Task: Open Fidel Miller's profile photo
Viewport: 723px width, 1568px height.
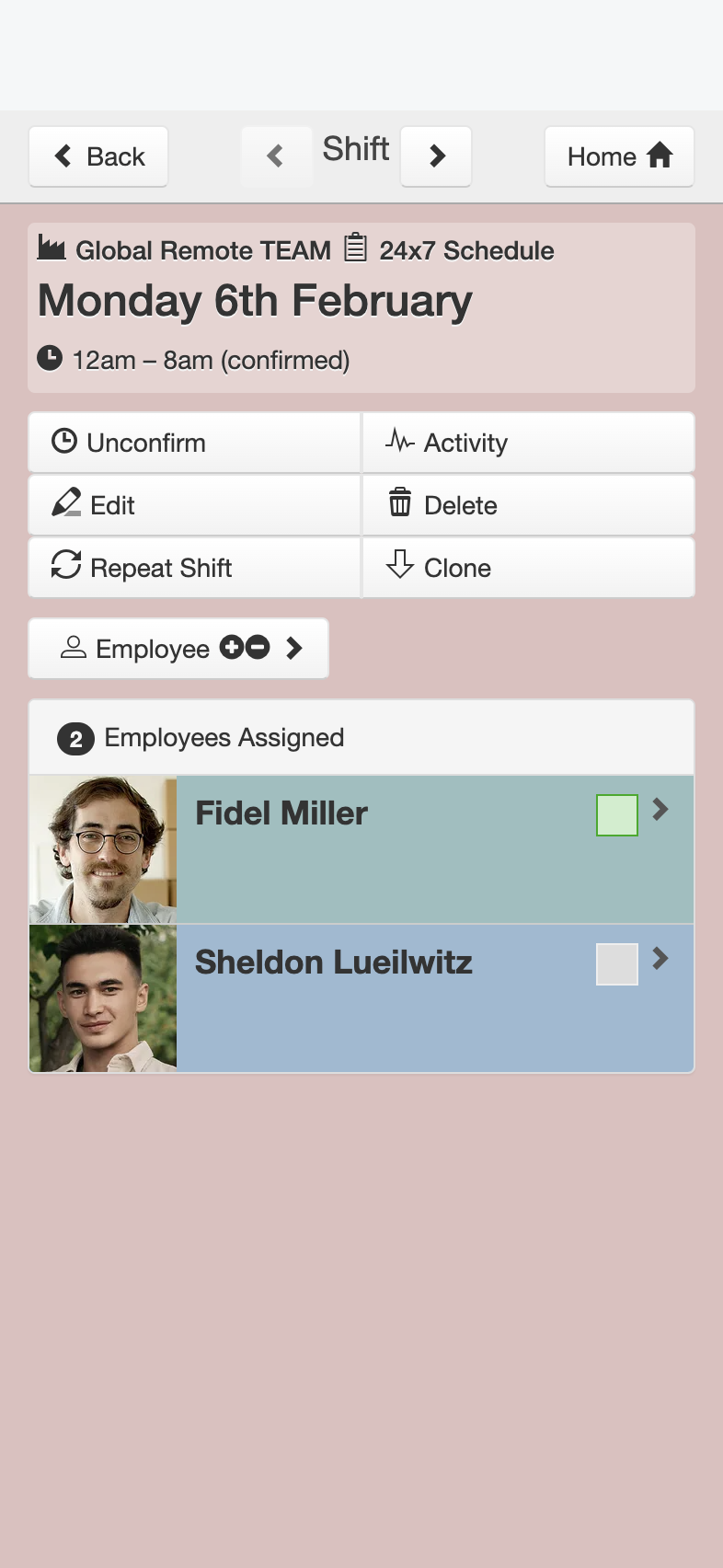Action: 103,850
